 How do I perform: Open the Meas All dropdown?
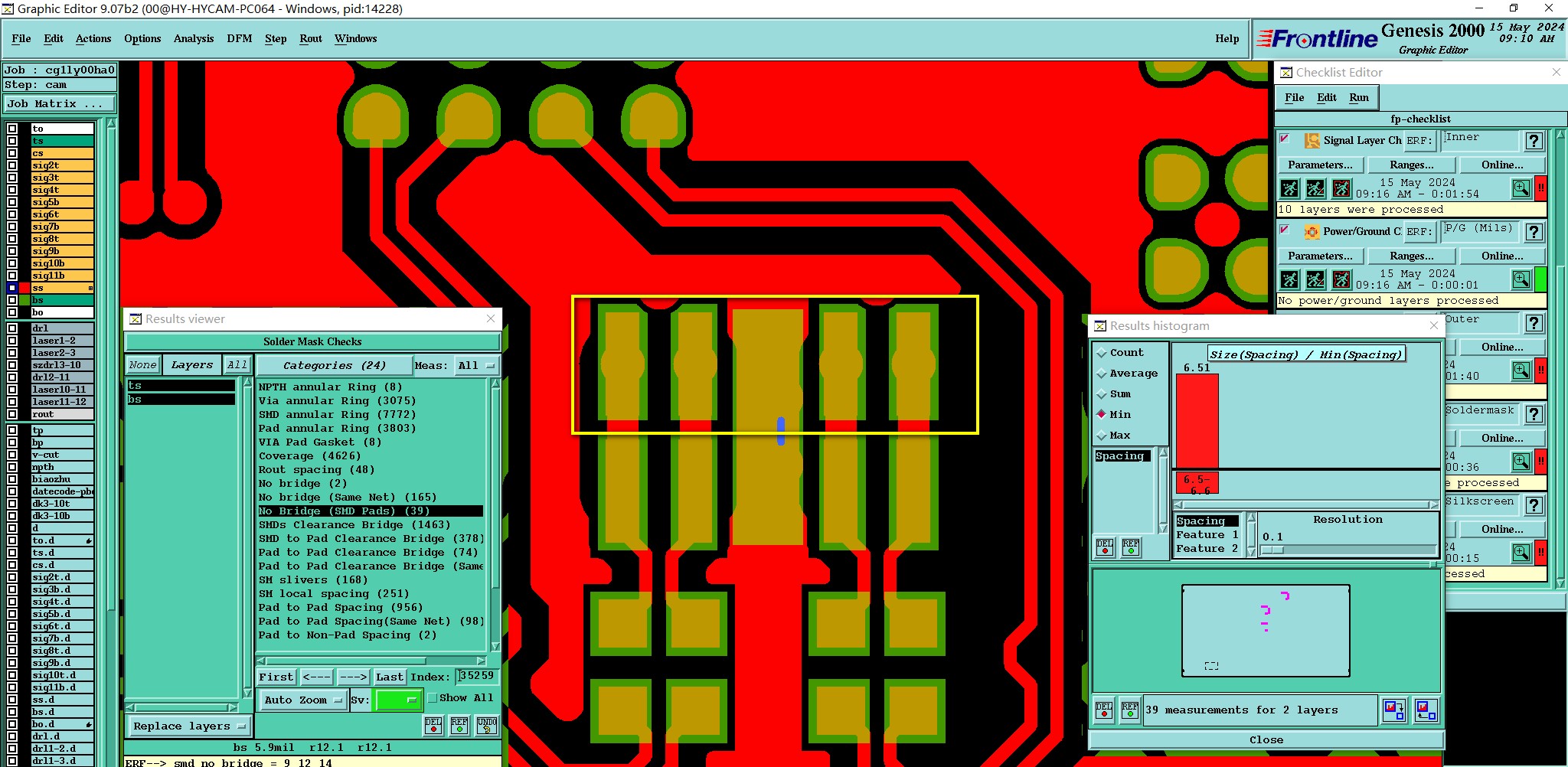pos(476,366)
